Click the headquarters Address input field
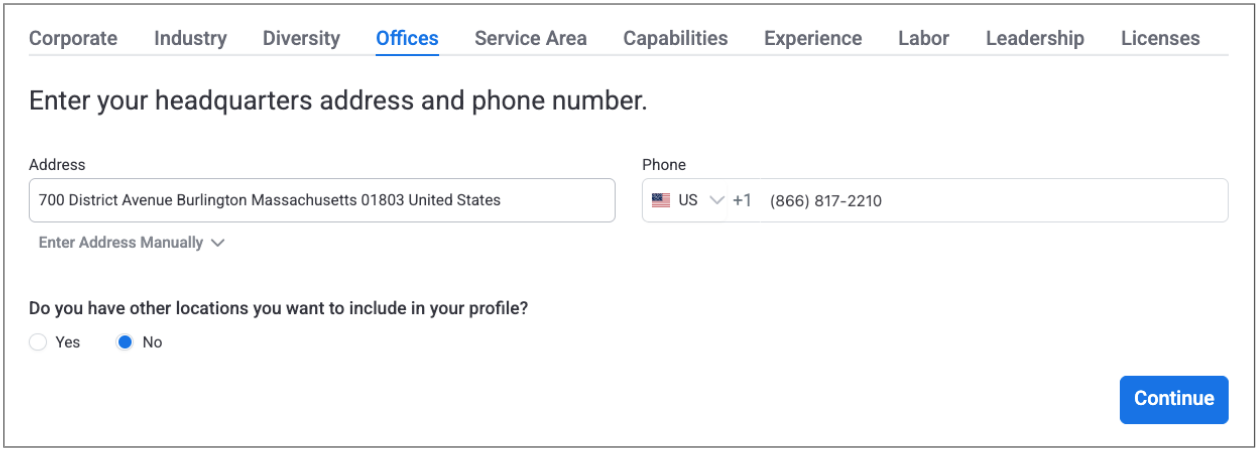1258x450 pixels. tap(321, 200)
